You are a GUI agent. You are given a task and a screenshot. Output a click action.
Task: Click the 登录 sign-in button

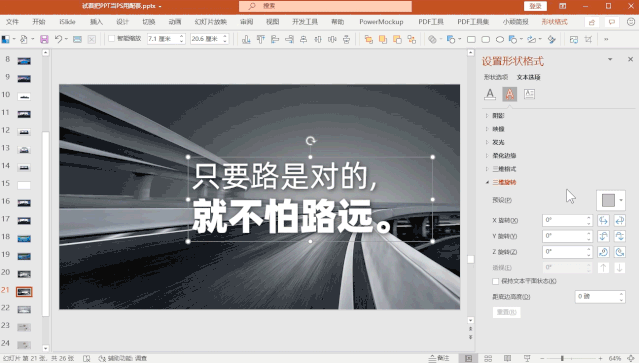[535, 6]
